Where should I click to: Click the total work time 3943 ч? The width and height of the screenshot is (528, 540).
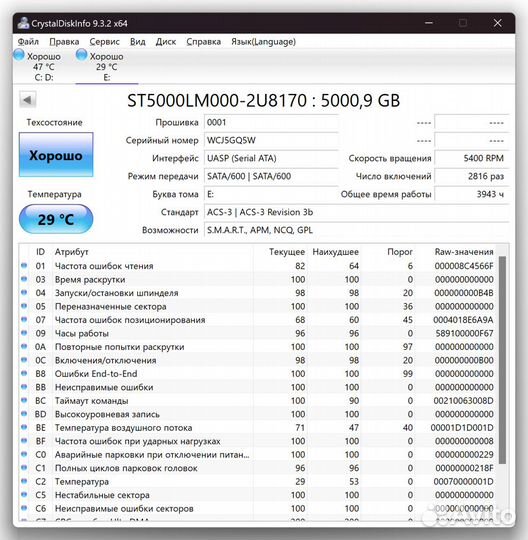472,194
